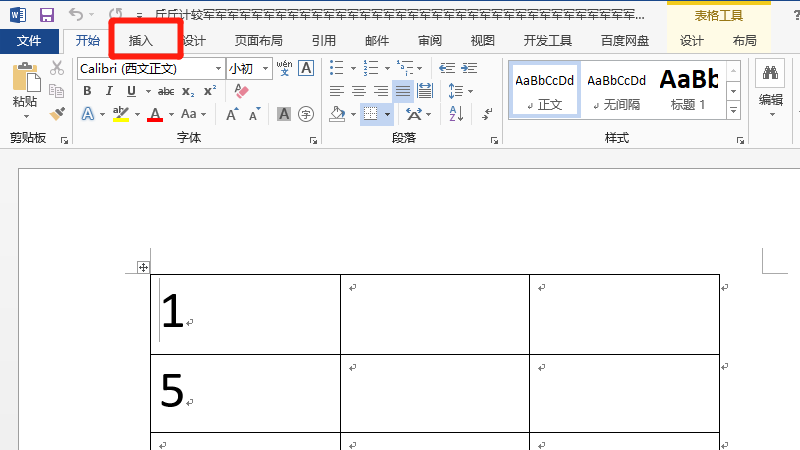Apply the 标题 1 style
The height and width of the screenshot is (450, 800).
click(688, 88)
